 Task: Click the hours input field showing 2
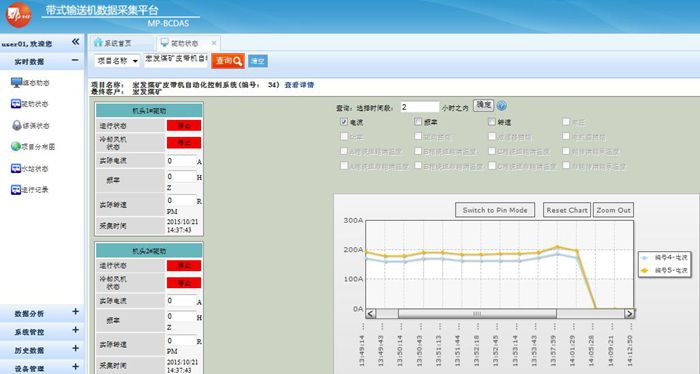tap(420, 107)
